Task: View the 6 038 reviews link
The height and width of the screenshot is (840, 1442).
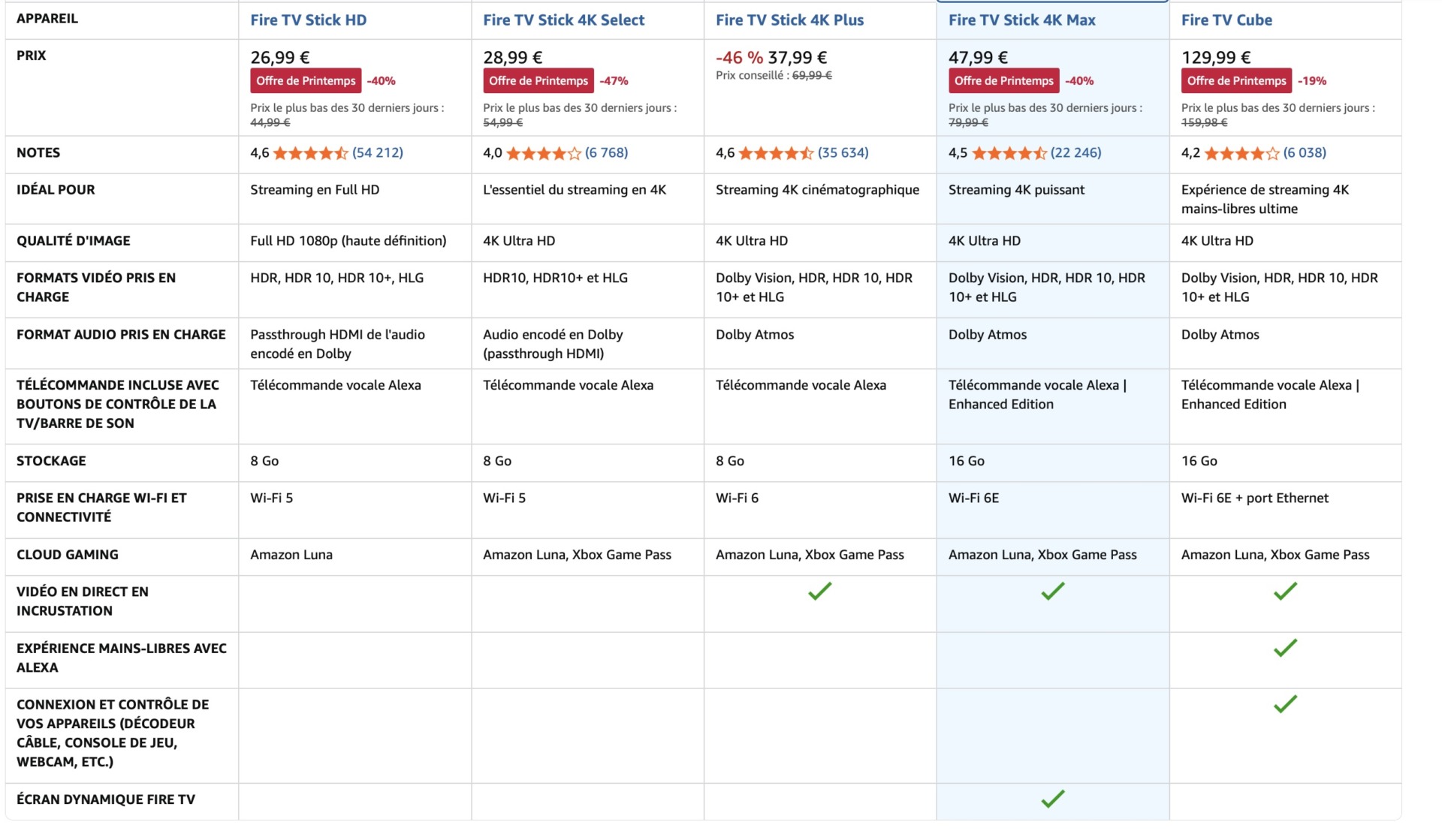Action: (1305, 153)
